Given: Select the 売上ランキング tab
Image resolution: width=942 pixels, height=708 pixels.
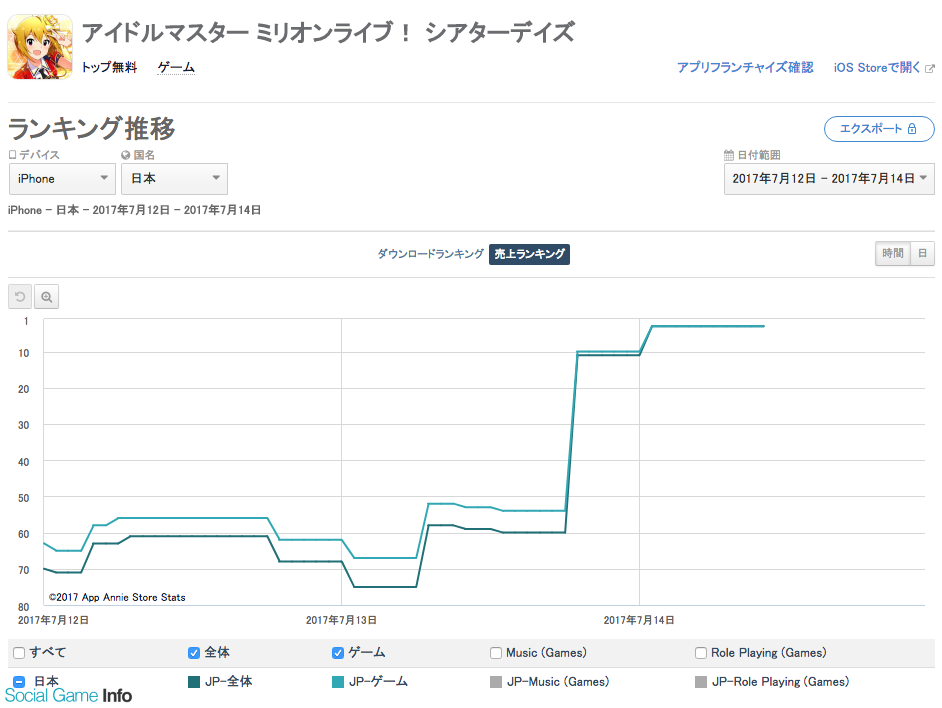Looking at the screenshot, I should pos(529,254).
